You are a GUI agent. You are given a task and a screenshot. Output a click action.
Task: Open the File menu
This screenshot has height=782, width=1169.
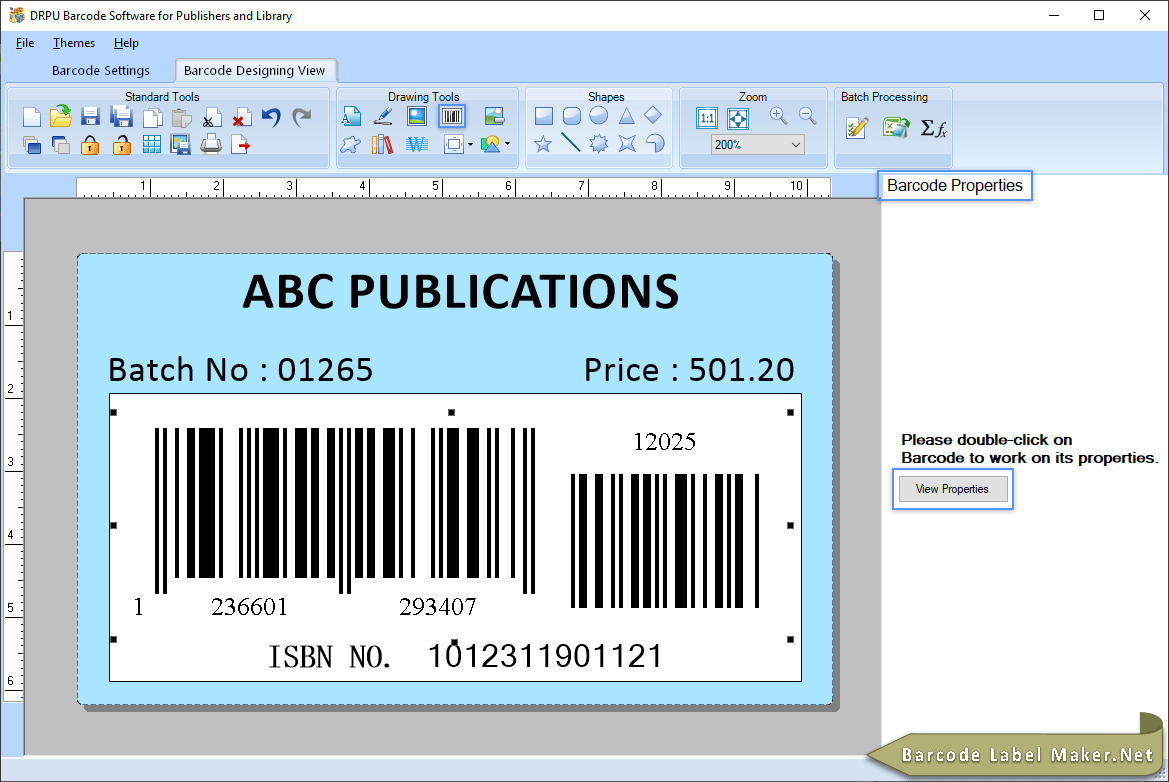click(25, 43)
